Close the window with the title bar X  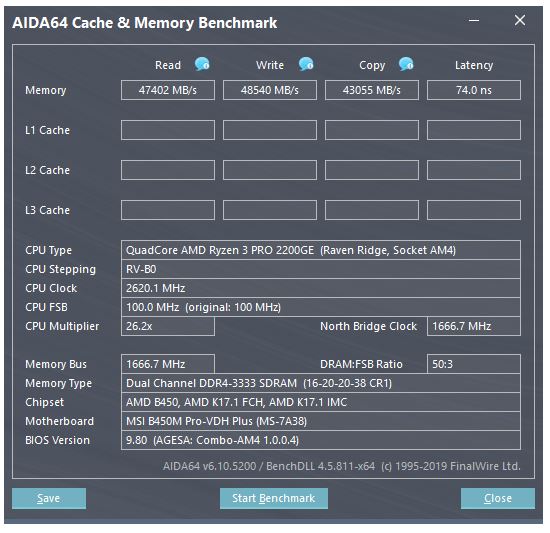point(520,20)
